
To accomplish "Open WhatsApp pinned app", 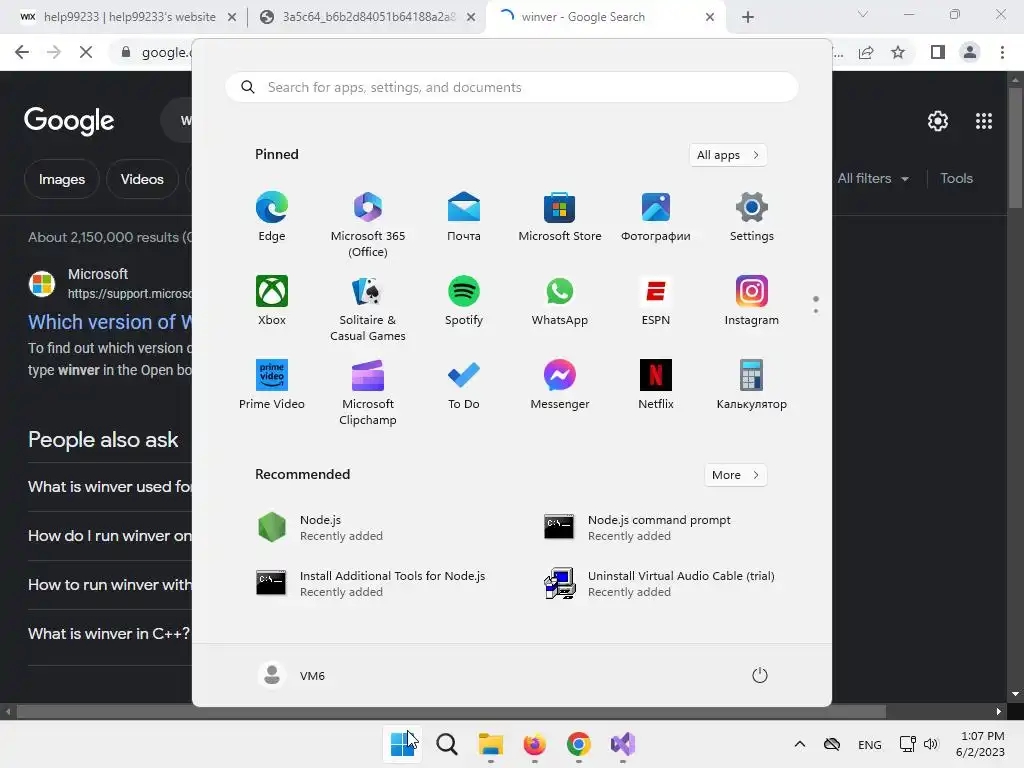I will tap(560, 300).
